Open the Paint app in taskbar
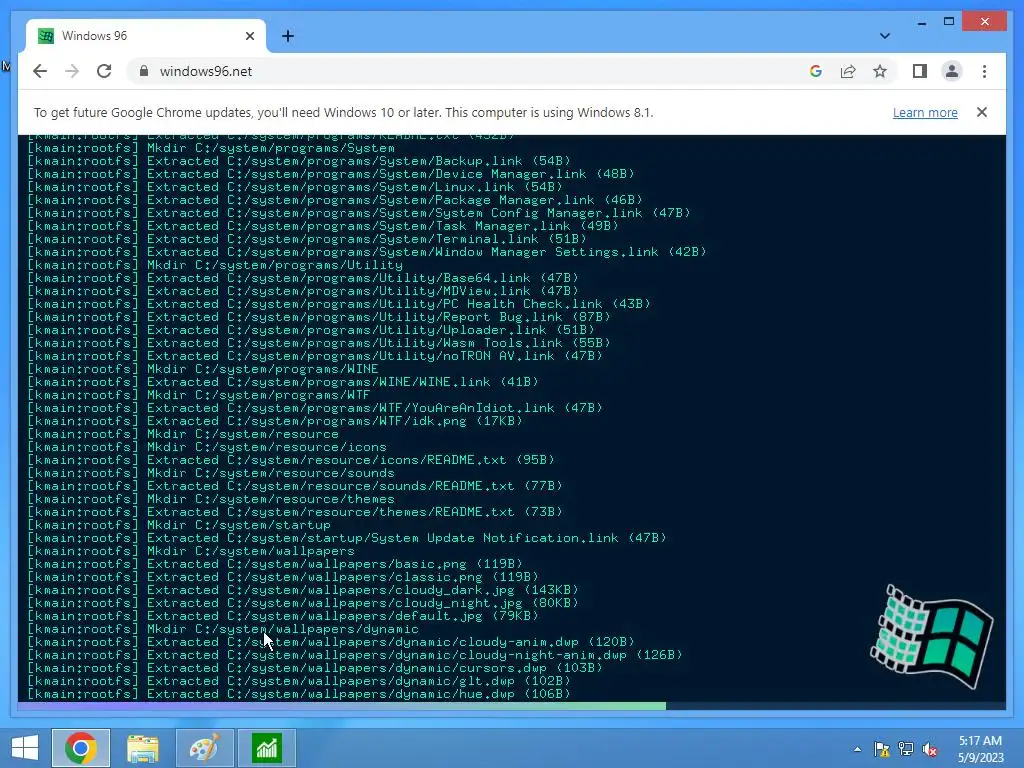 (x=205, y=748)
